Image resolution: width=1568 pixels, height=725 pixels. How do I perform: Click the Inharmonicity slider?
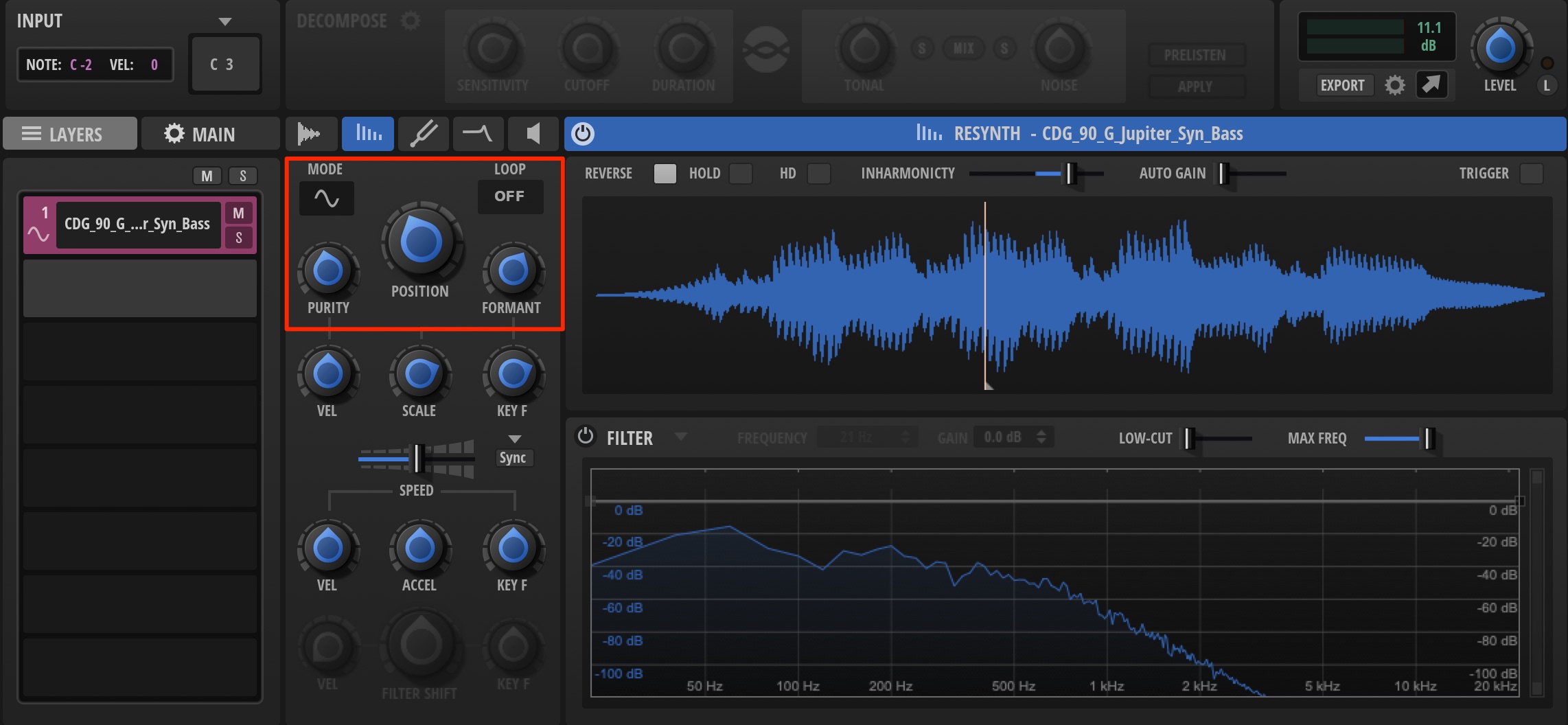click(1037, 174)
